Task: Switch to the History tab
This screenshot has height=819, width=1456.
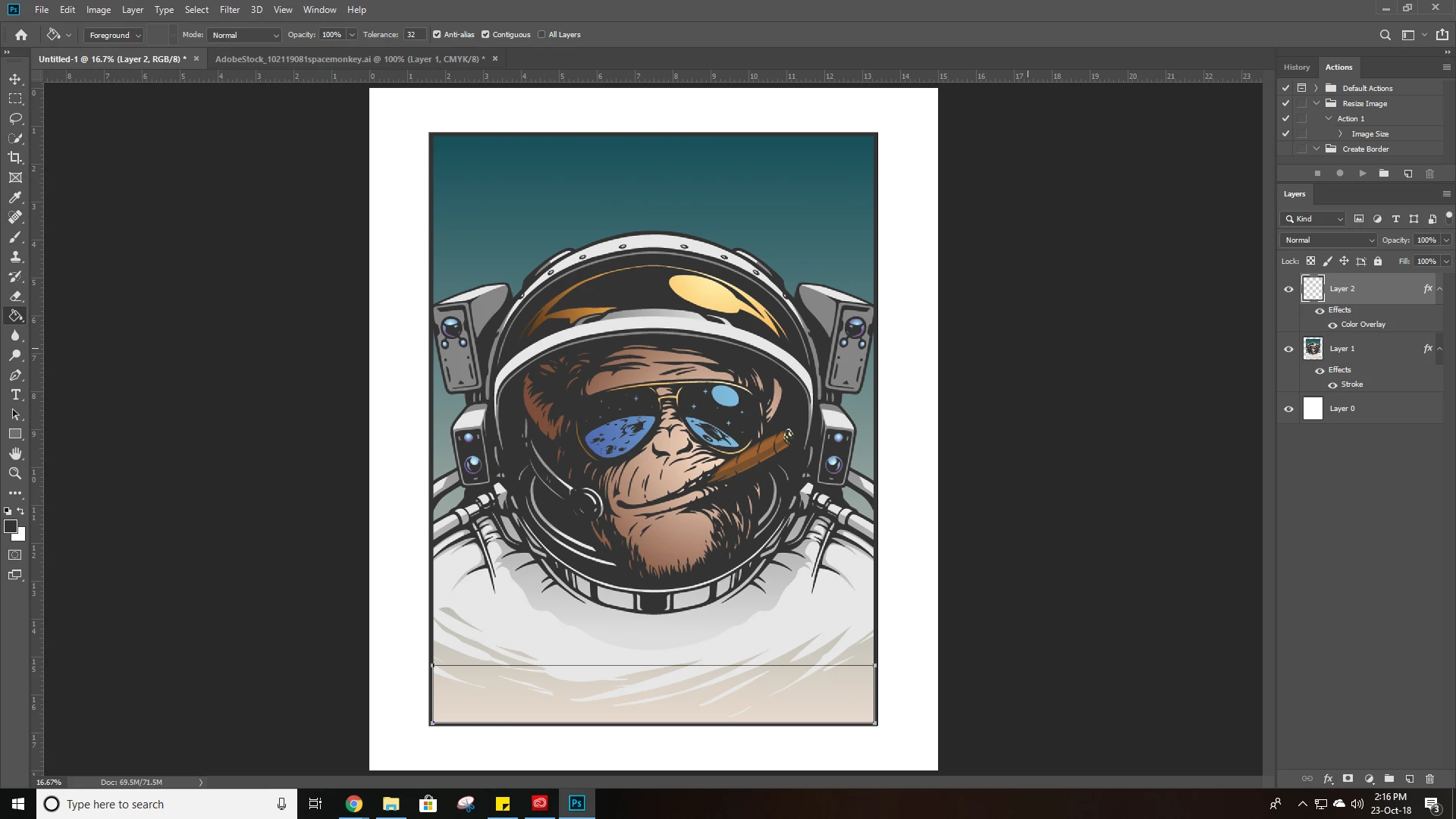Action: [1296, 67]
